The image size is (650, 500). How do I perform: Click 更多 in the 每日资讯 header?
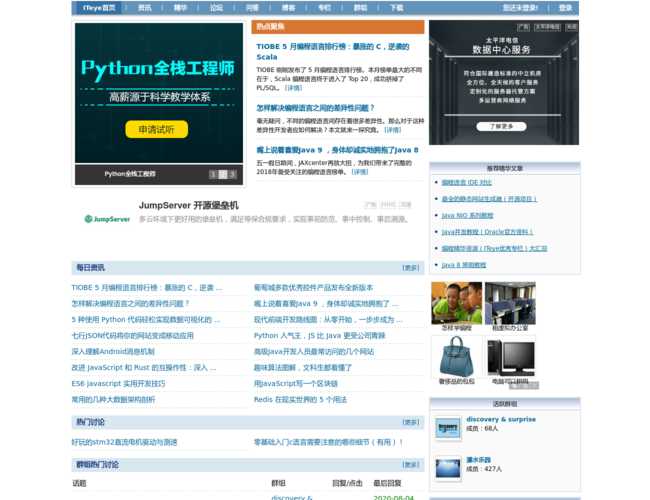click(411, 268)
